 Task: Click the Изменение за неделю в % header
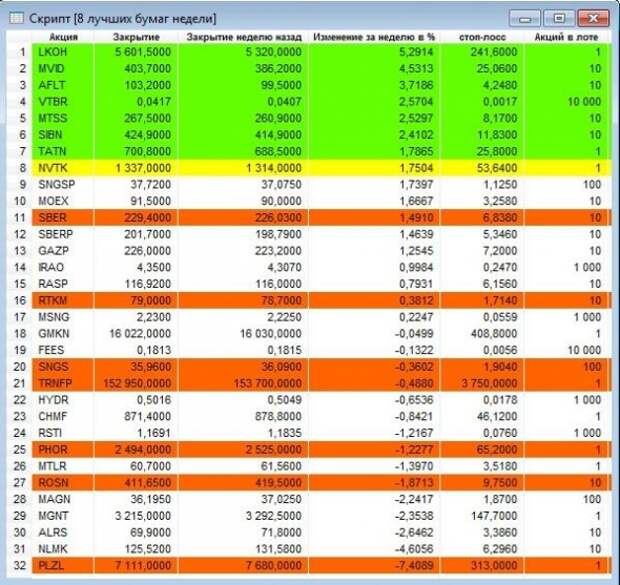tap(374, 37)
